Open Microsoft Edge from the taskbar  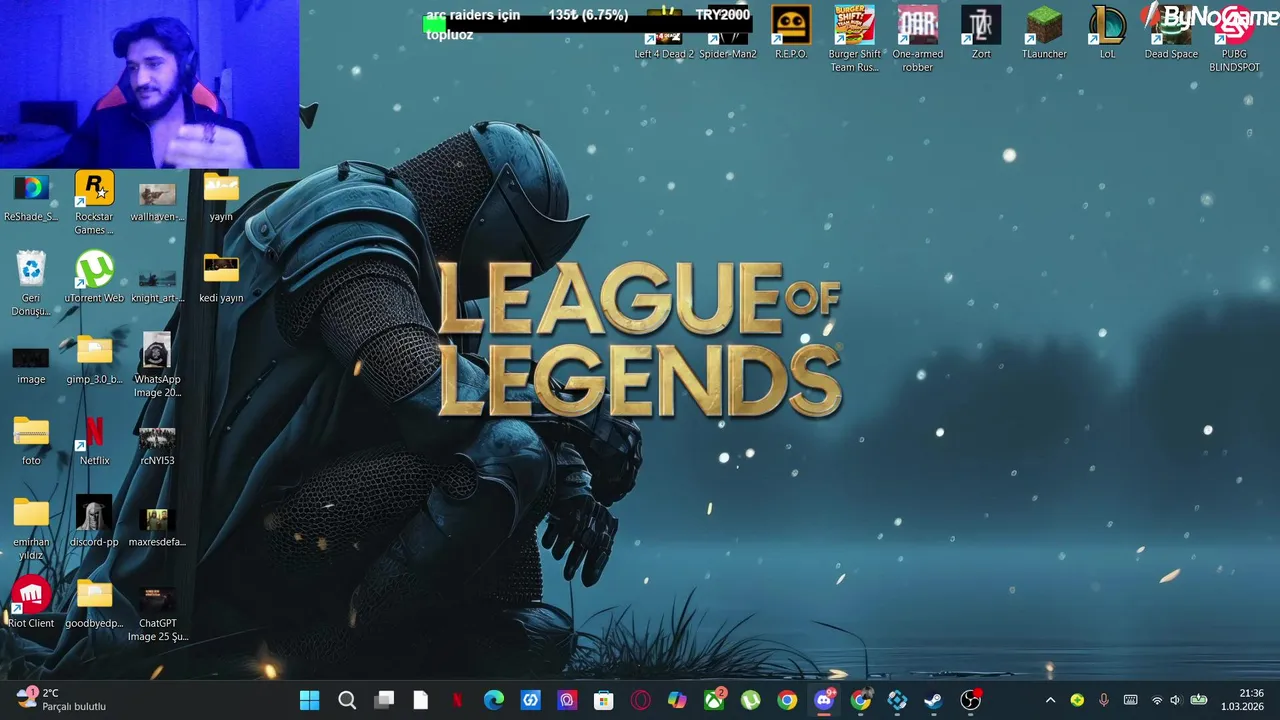pyautogui.click(x=494, y=700)
